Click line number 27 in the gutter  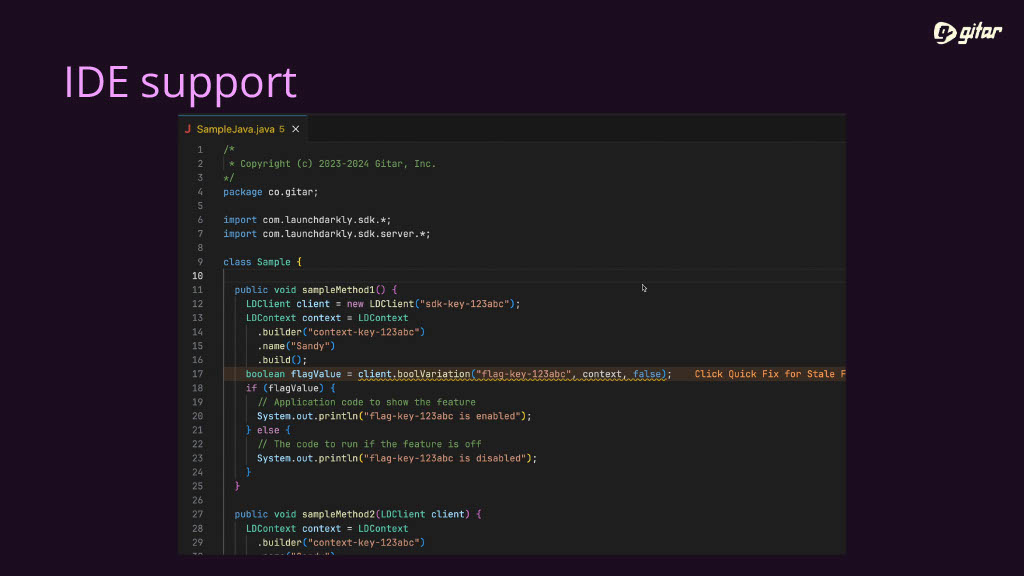tap(197, 514)
